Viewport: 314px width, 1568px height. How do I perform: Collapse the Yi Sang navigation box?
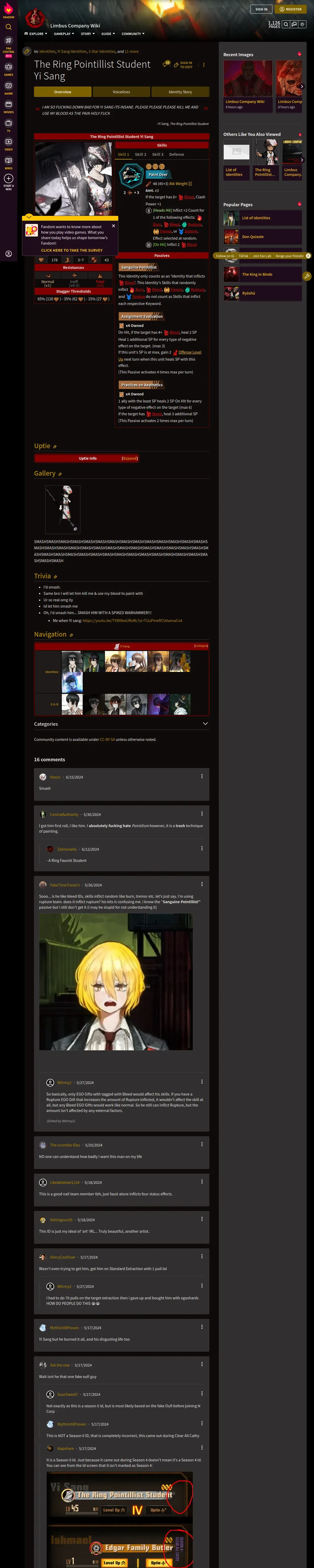(x=201, y=646)
